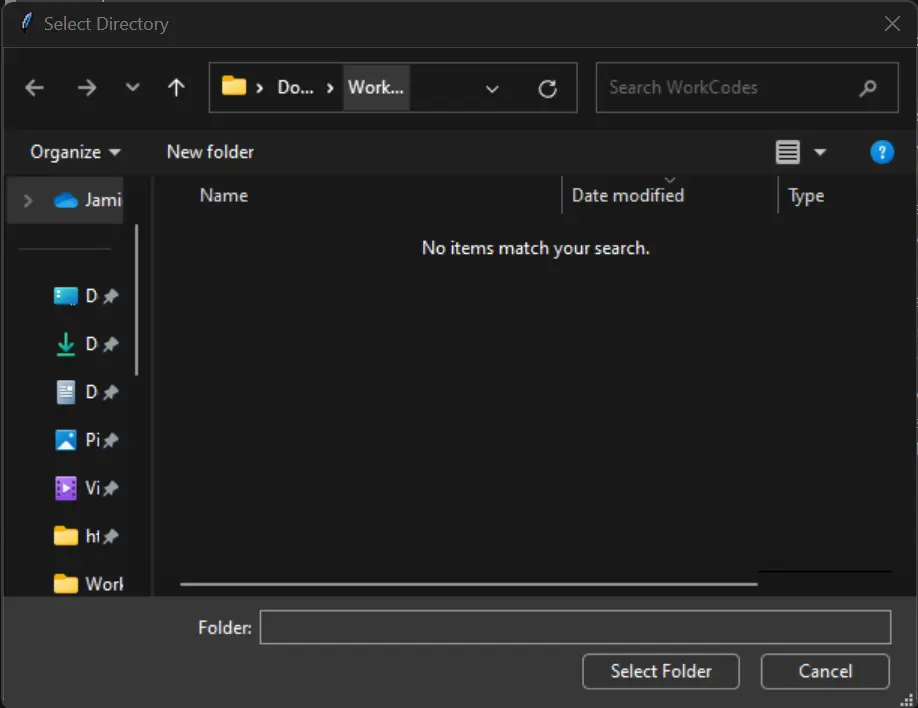Select the OneDrive cloud entry for Jami
The width and height of the screenshot is (918, 708).
85,200
